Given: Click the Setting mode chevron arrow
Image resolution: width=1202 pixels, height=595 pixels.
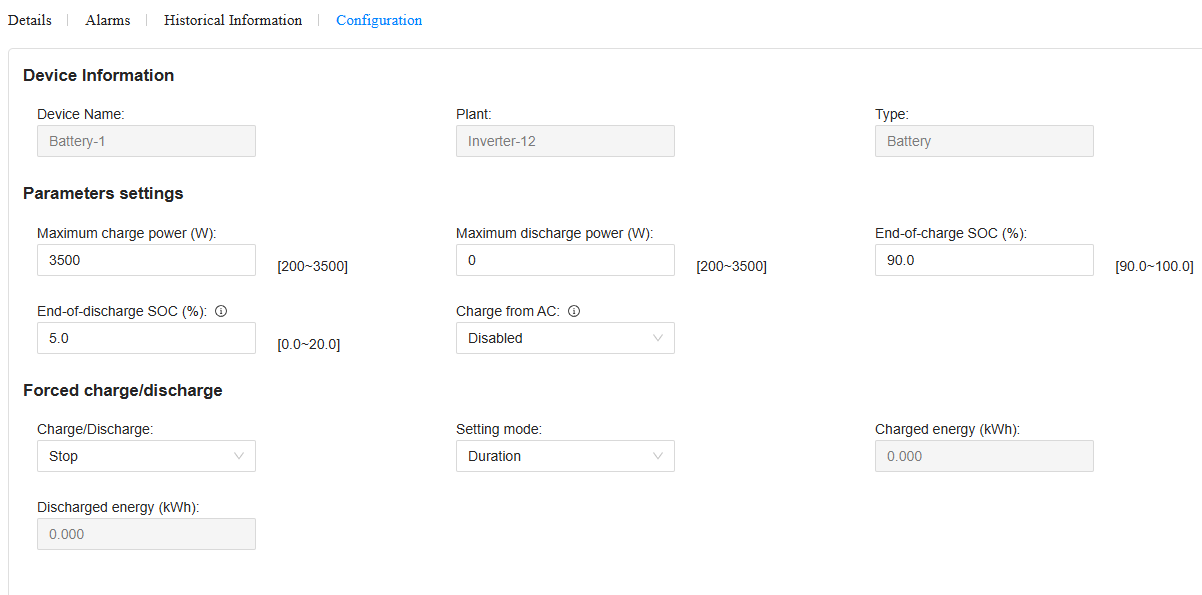Looking at the screenshot, I should coord(658,456).
